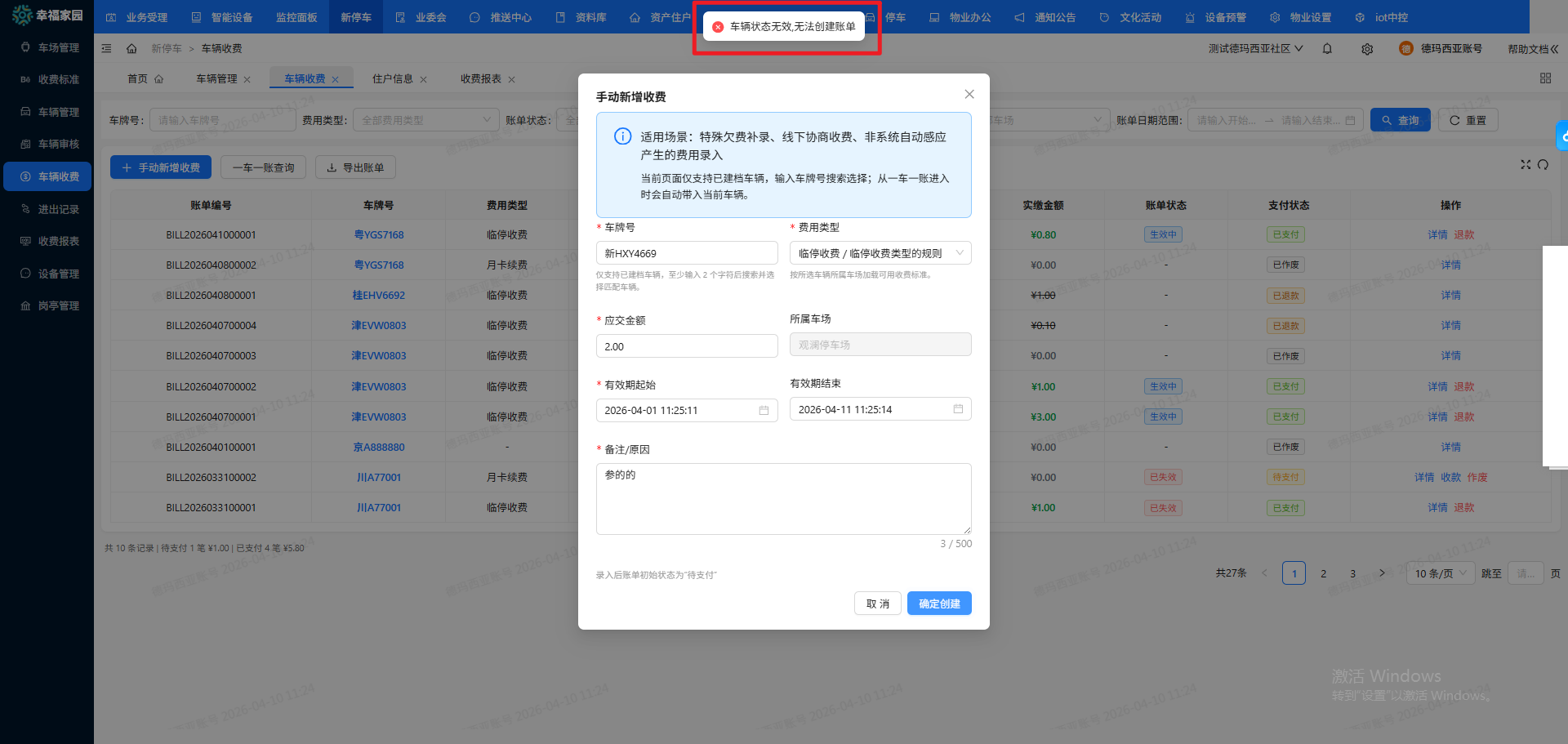
Task: Click the 确定创建 button
Action: tap(938, 604)
